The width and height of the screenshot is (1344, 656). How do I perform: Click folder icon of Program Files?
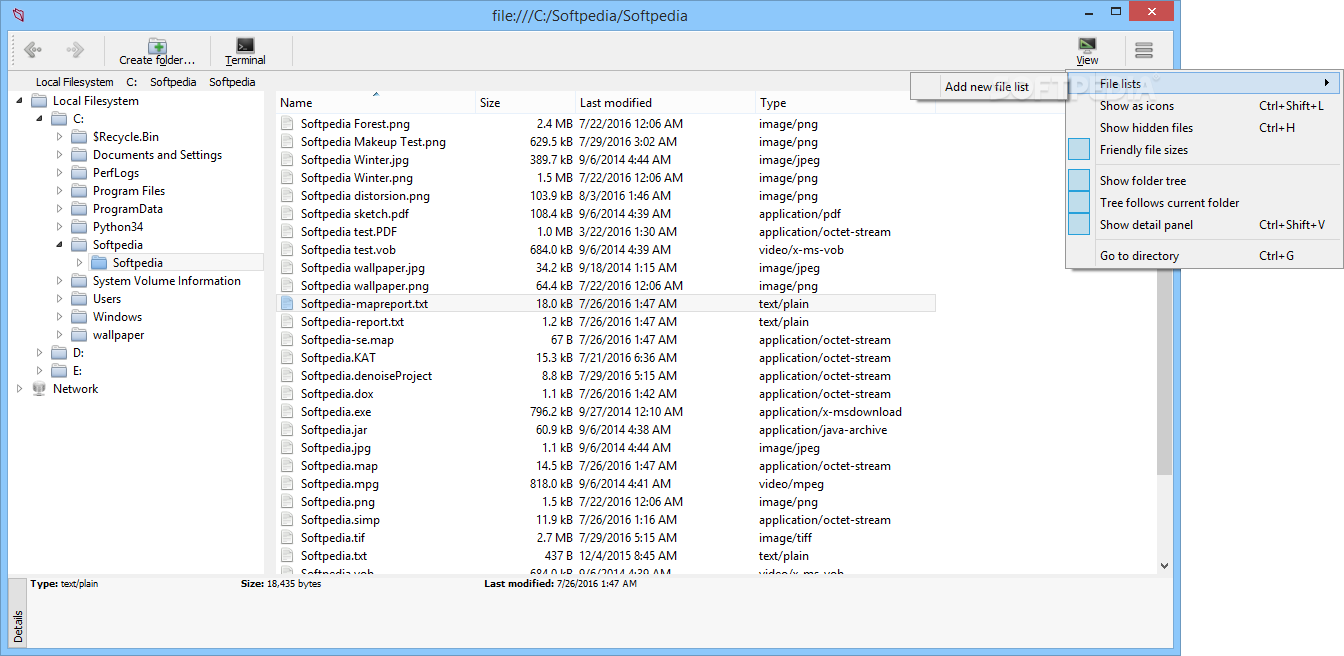pos(79,191)
